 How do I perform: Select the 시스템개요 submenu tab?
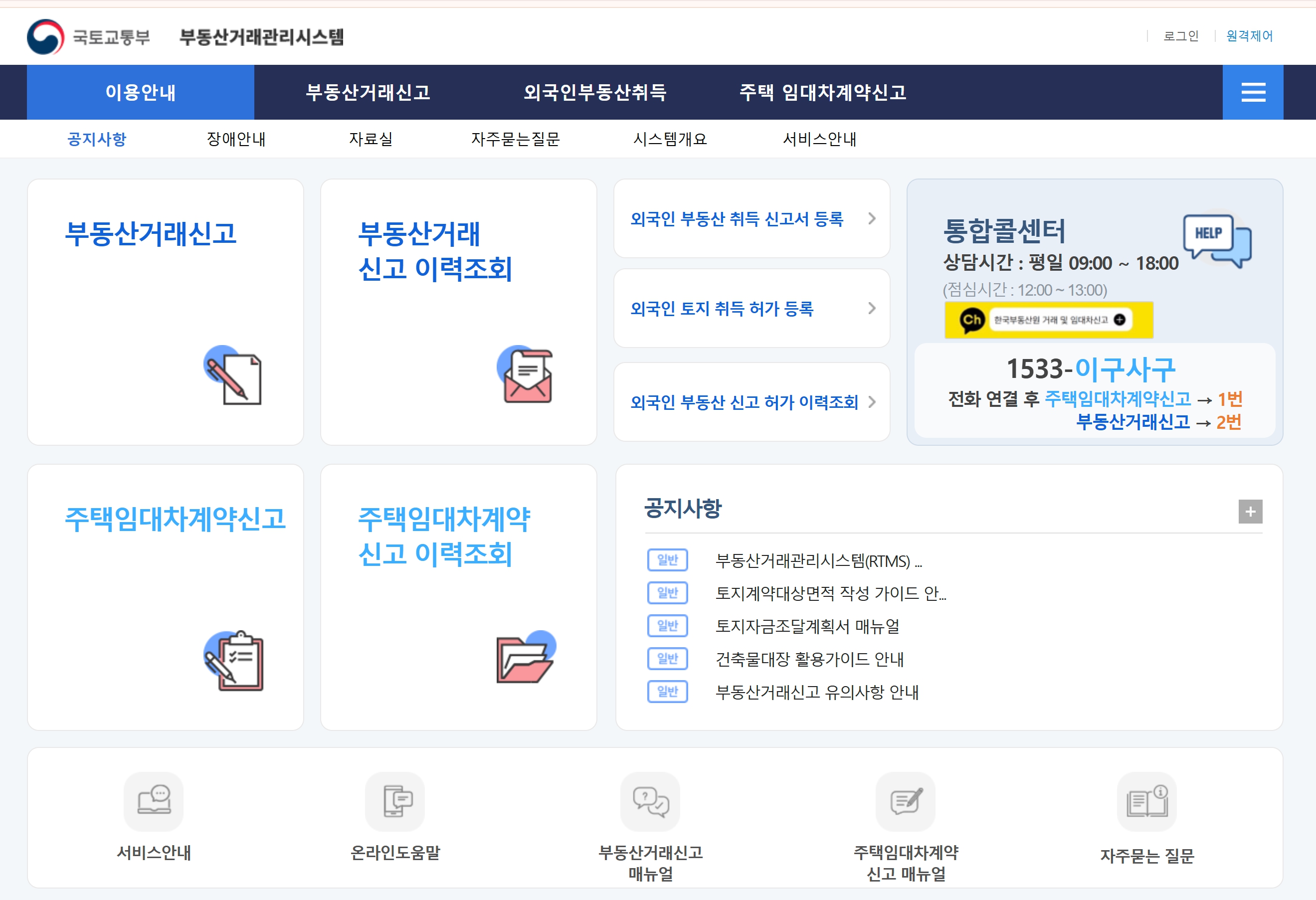coord(670,139)
